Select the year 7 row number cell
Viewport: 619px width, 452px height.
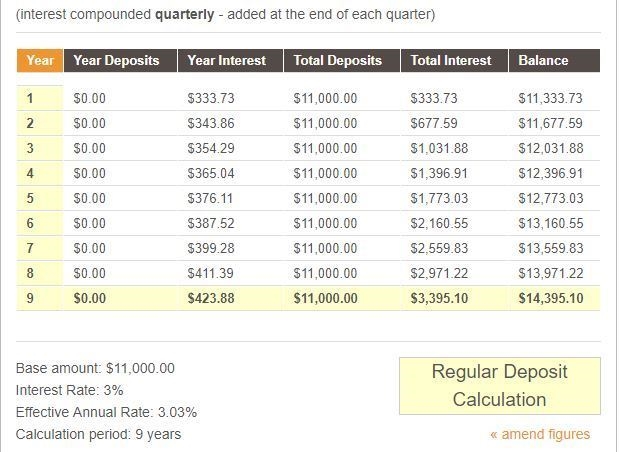click(x=39, y=248)
